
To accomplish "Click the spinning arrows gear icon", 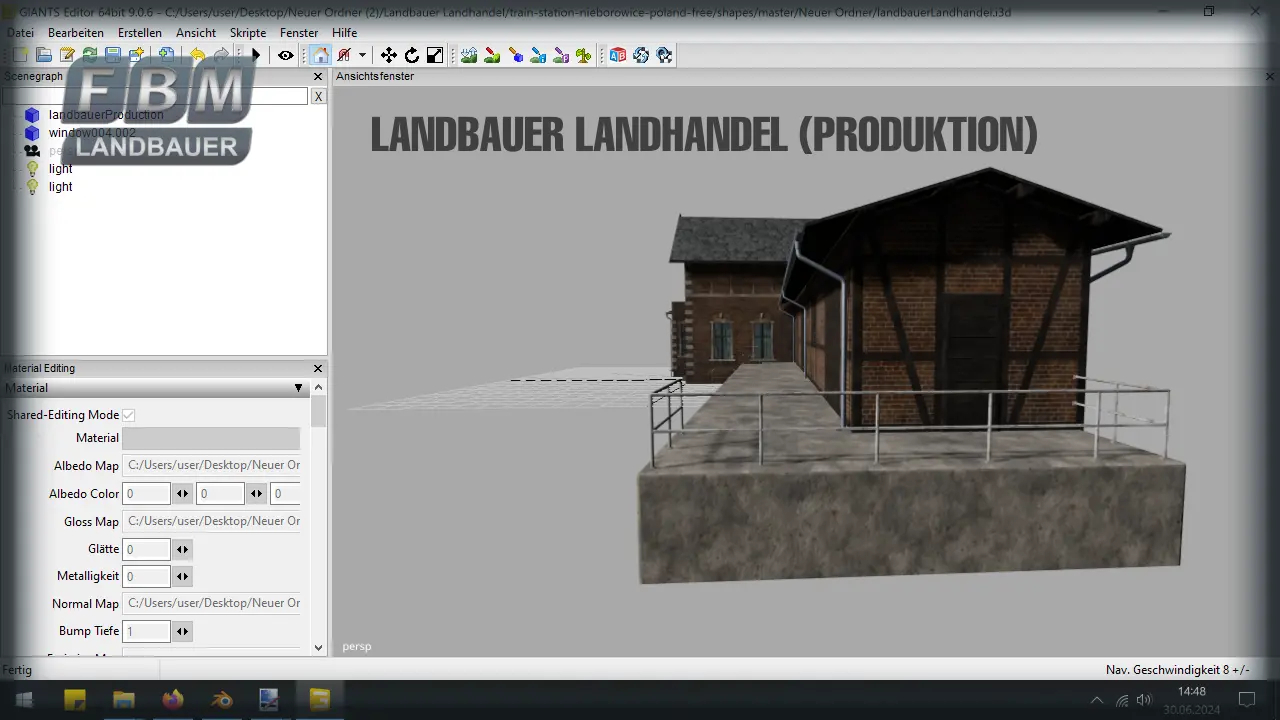I will coord(641,55).
